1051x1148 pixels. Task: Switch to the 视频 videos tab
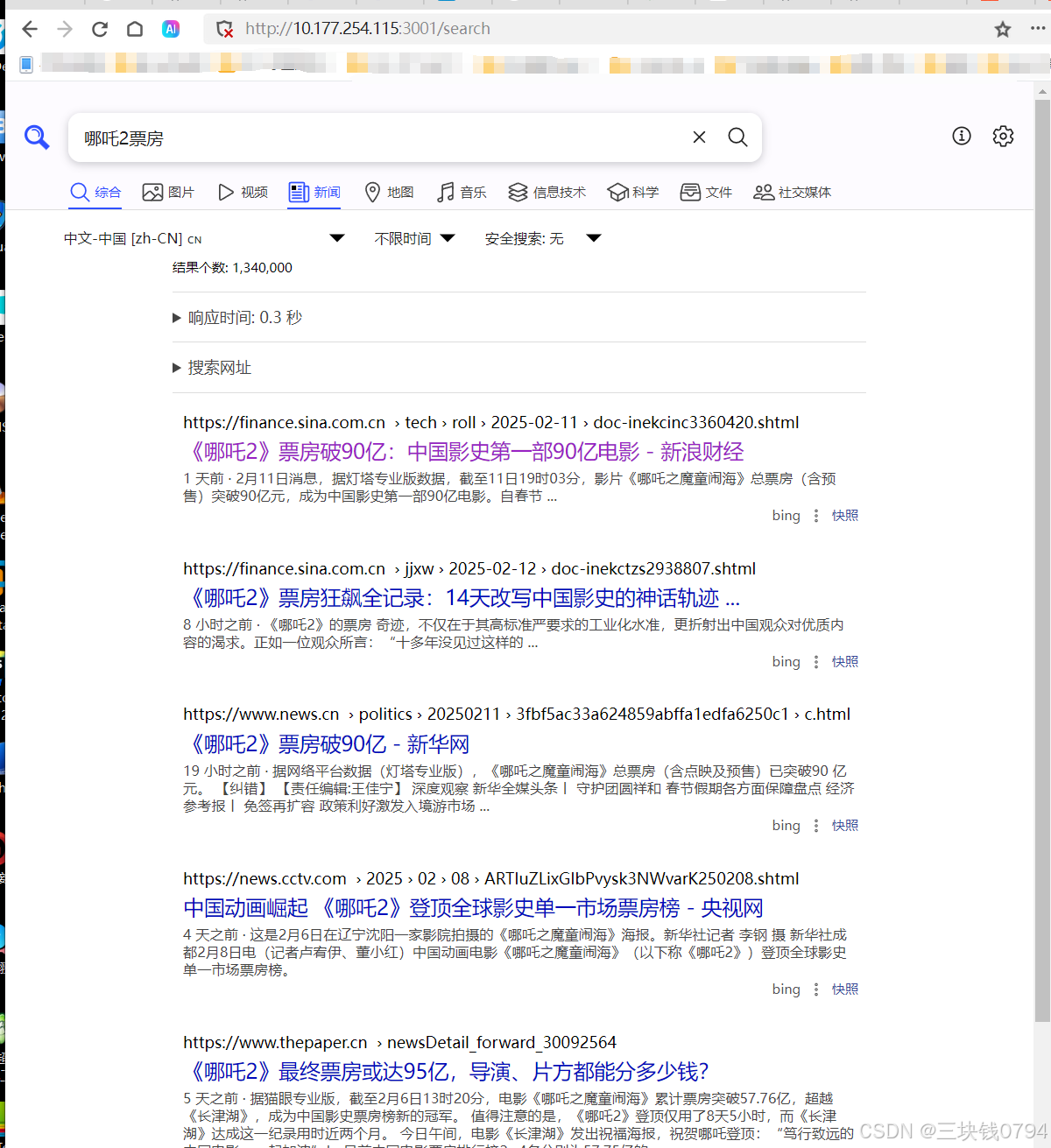point(243,193)
